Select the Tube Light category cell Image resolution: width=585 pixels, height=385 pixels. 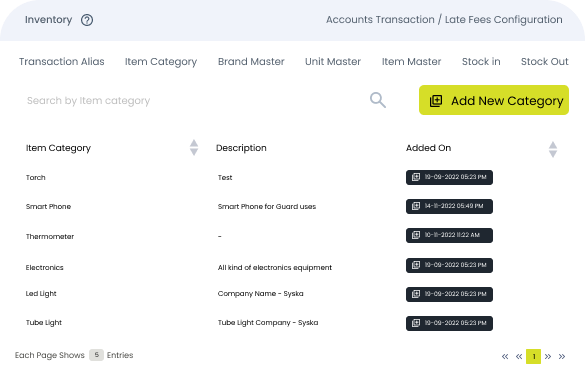[44, 323]
